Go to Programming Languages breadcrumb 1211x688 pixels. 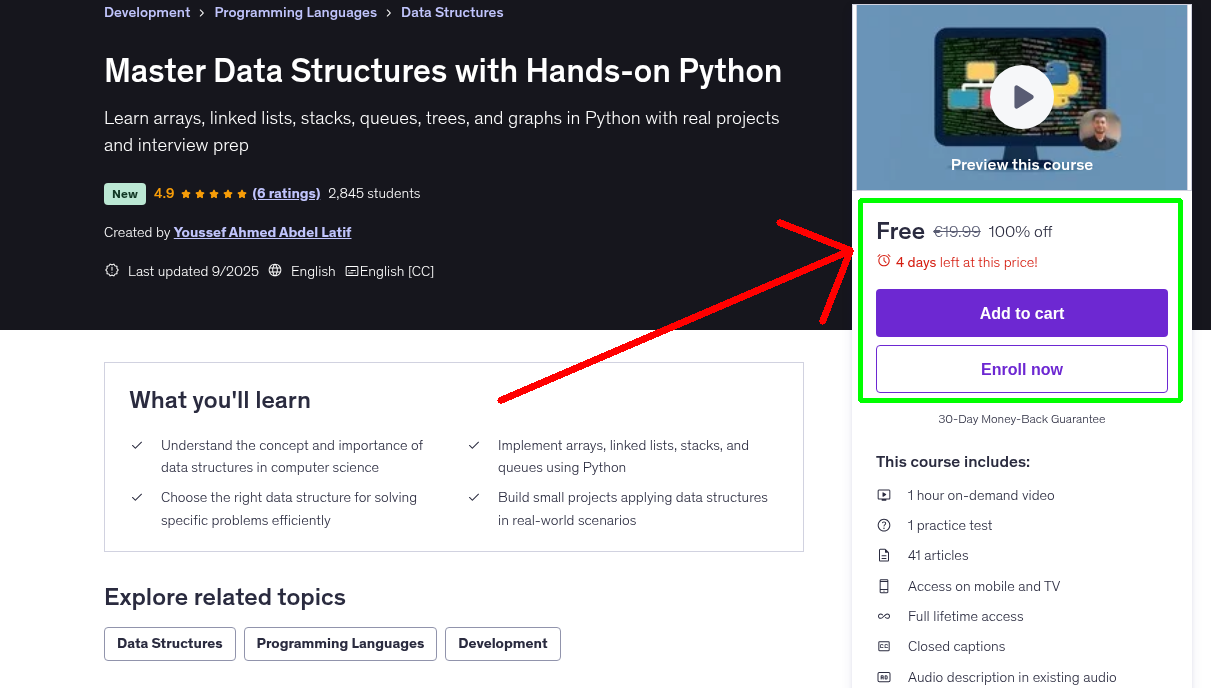[x=295, y=13]
